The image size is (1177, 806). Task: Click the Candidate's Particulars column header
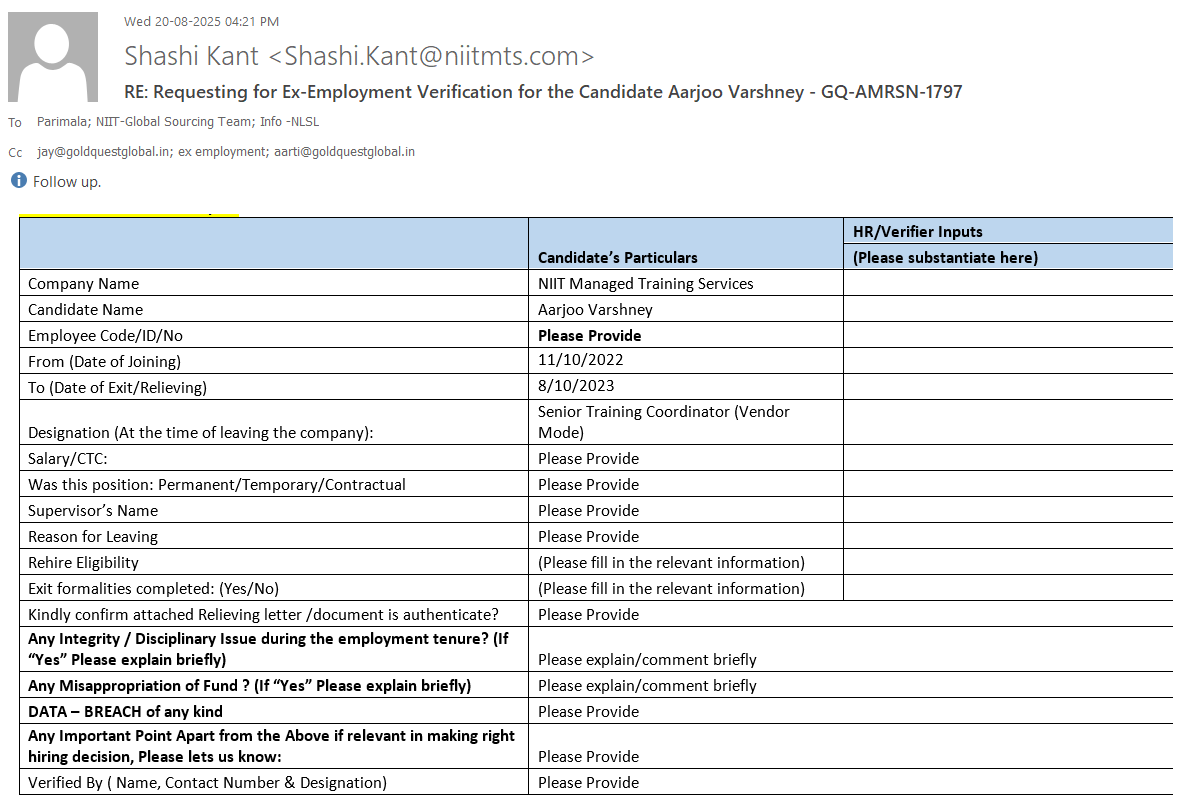[x=618, y=257]
